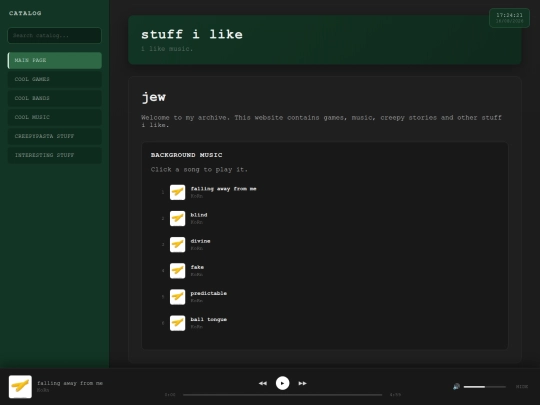Click album art beside the song blind
Image resolution: width=540 pixels, height=405 pixels.
point(177,218)
